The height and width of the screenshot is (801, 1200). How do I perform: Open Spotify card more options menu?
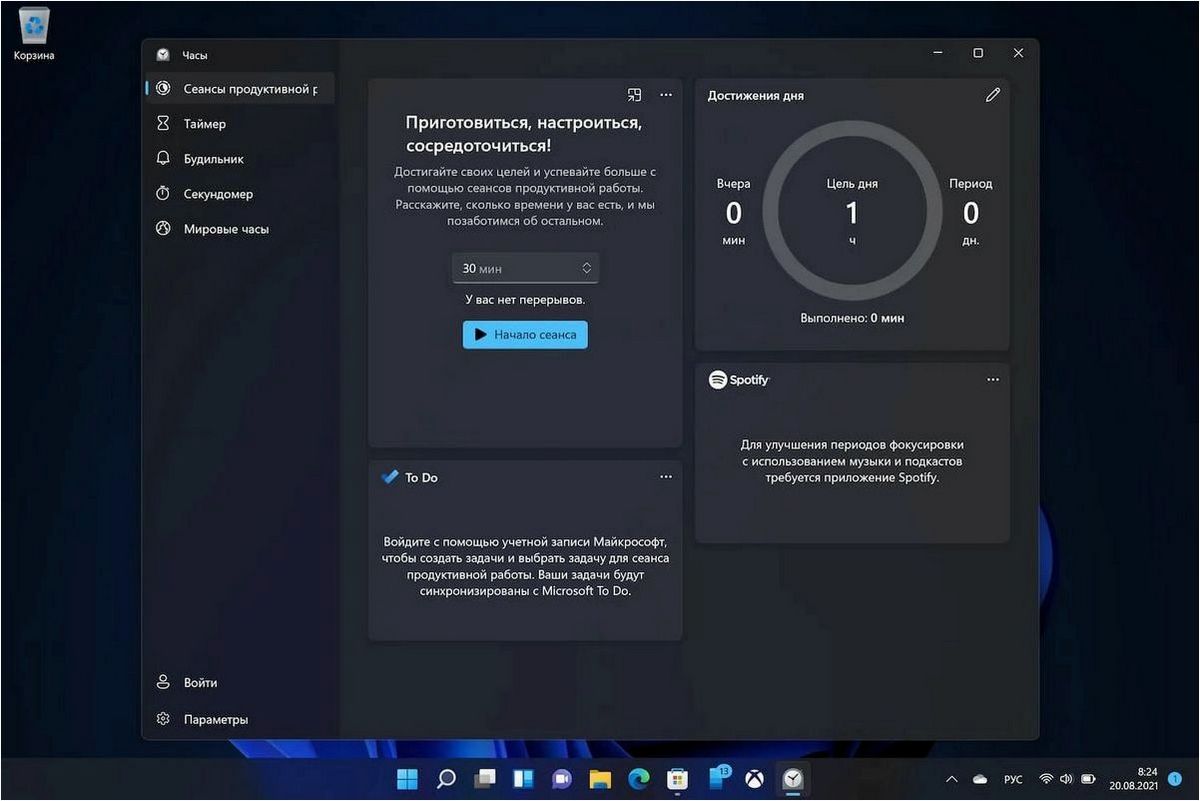point(992,380)
